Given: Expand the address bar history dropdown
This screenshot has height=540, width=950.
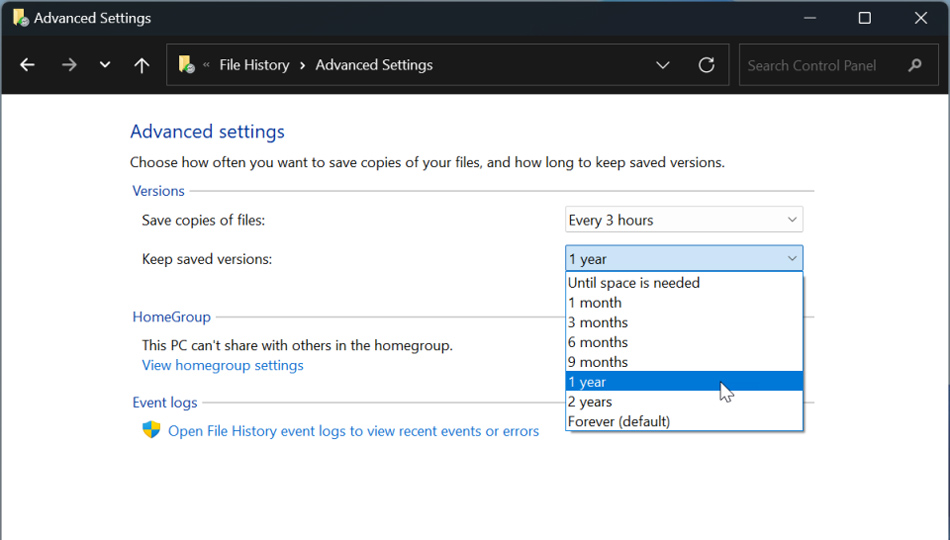Looking at the screenshot, I should pos(662,65).
